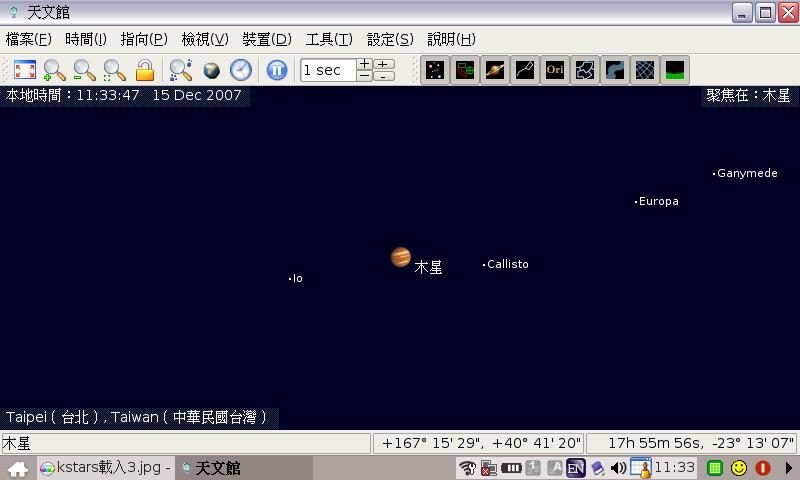Zoom out with the green-minus magnifier
Screen dimensions: 800x480
[x=84, y=70]
